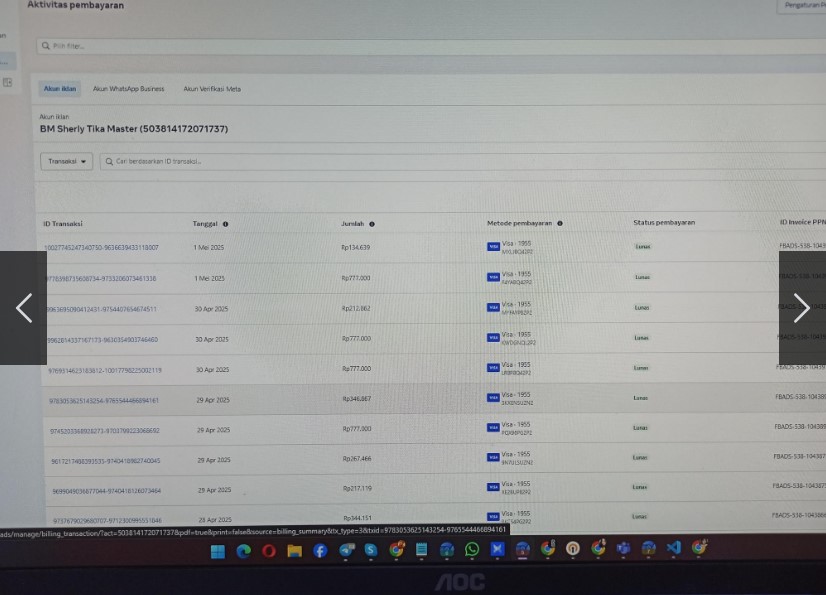The width and height of the screenshot is (826, 595).
Task: Launch Visual Studio Code from taskbar
Action: click(674, 548)
